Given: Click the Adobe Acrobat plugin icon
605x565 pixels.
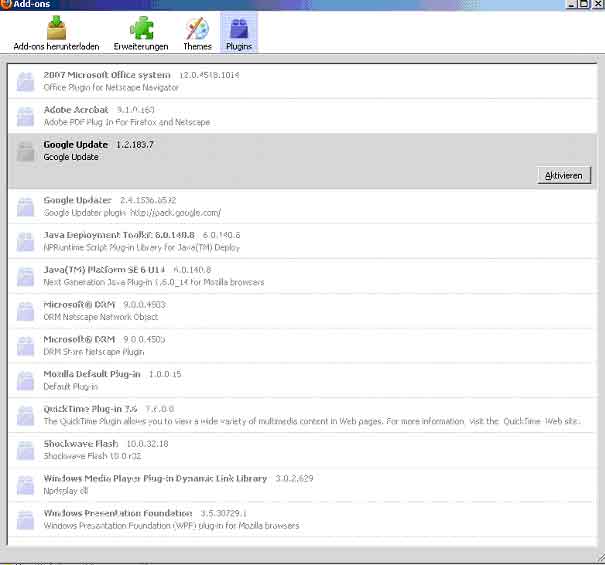Looking at the screenshot, I should [25, 116].
